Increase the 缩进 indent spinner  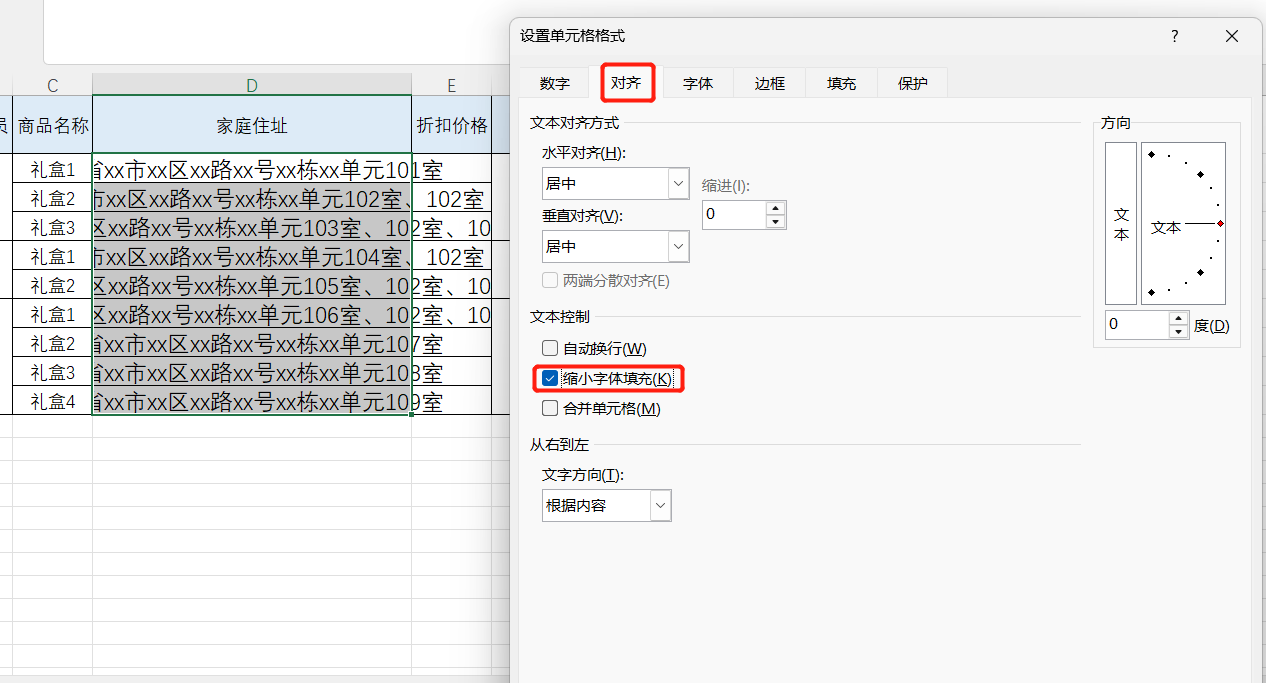pos(776,208)
